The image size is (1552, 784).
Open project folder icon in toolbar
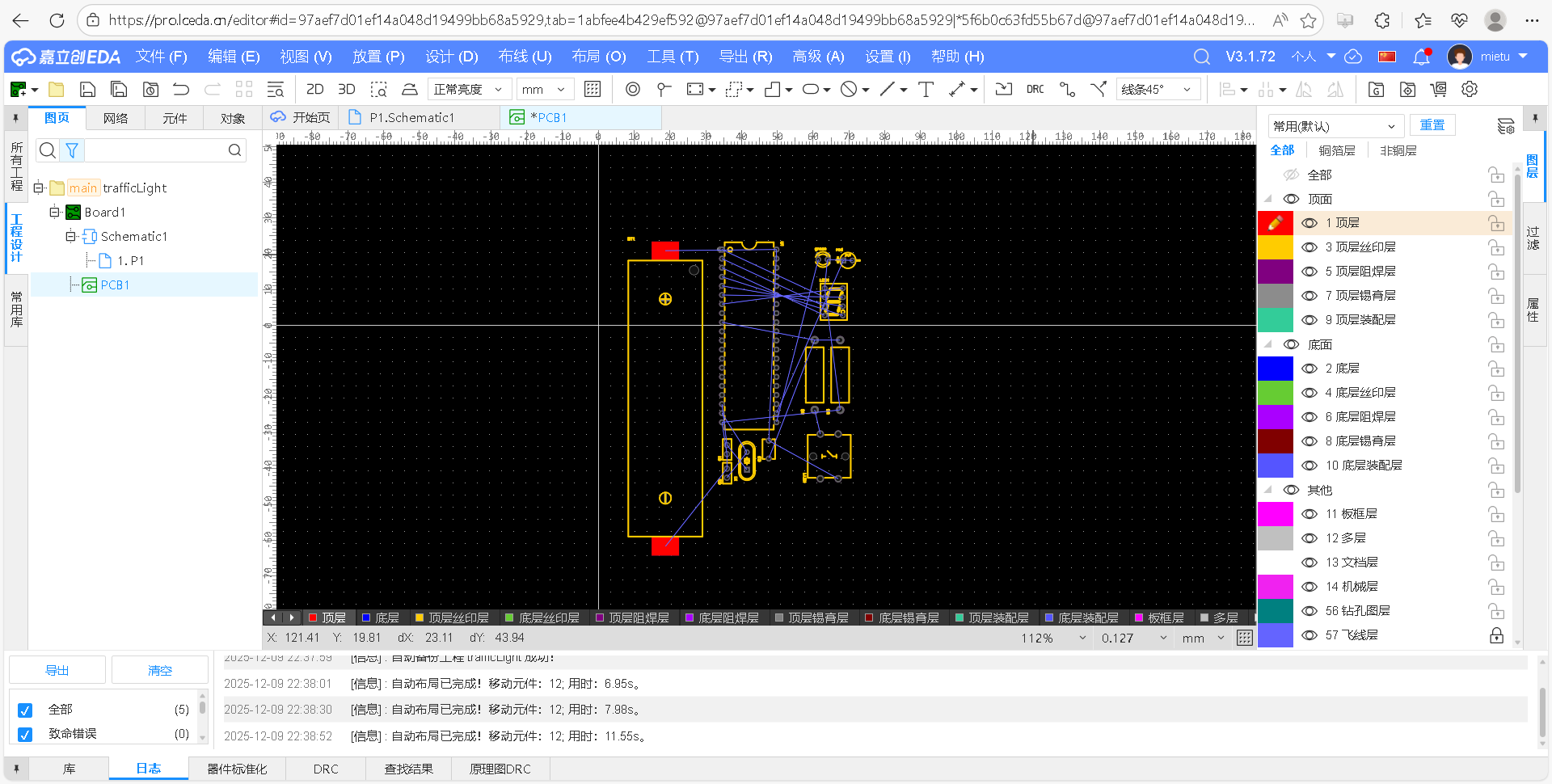pyautogui.click(x=57, y=89)
